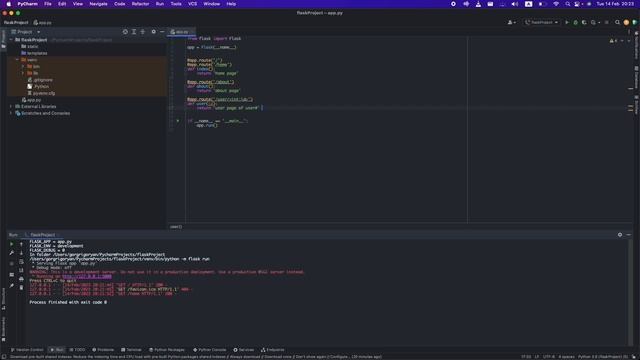
Task: Collapse the FlaskProject root folder
Action: (11, 40)
